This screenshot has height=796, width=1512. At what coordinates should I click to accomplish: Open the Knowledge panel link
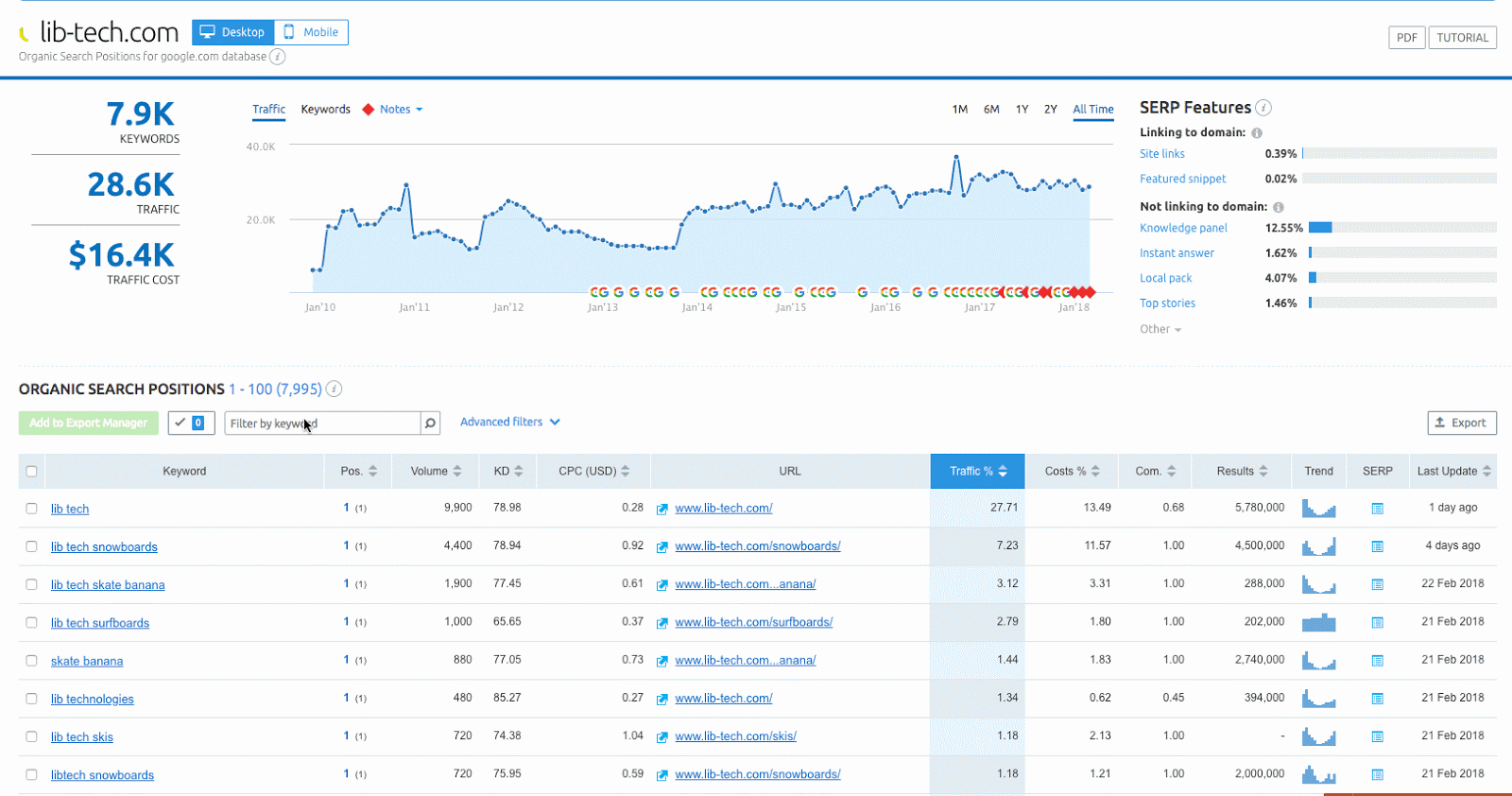click(x=1183, y=228)
